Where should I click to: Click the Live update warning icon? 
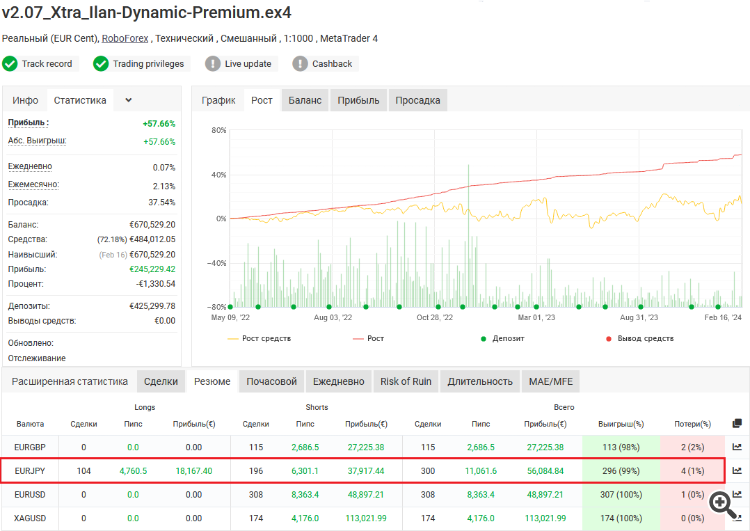213,64
